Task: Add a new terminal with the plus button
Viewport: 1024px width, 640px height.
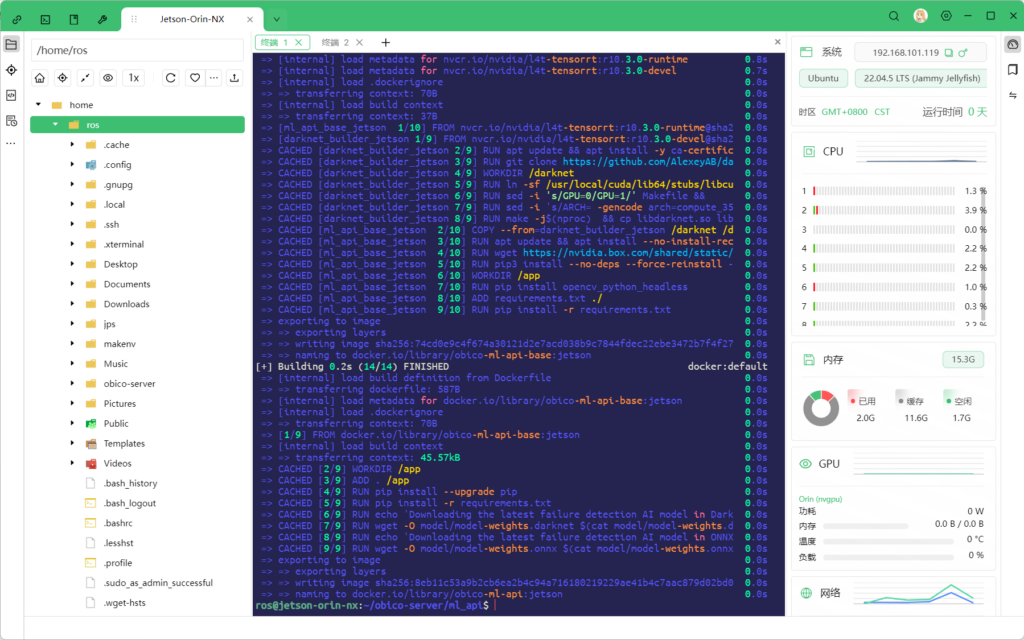Action: 386,42
